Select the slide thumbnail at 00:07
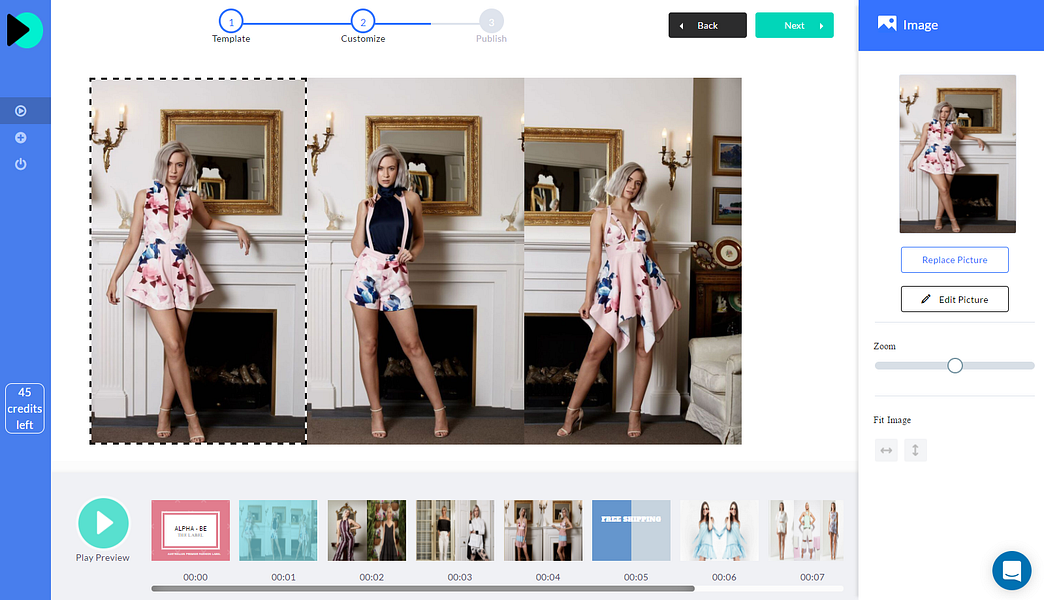Viewport: 1044px width, 600px height. coord(806,530)
